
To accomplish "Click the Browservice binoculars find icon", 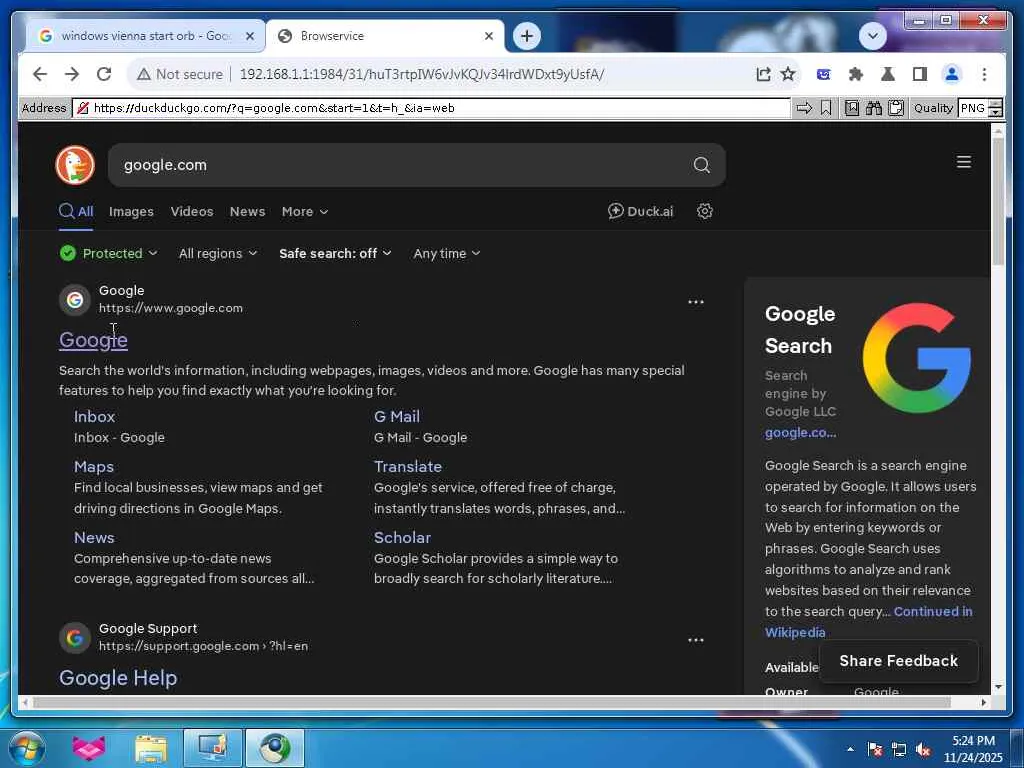I will tap(874, 108).
